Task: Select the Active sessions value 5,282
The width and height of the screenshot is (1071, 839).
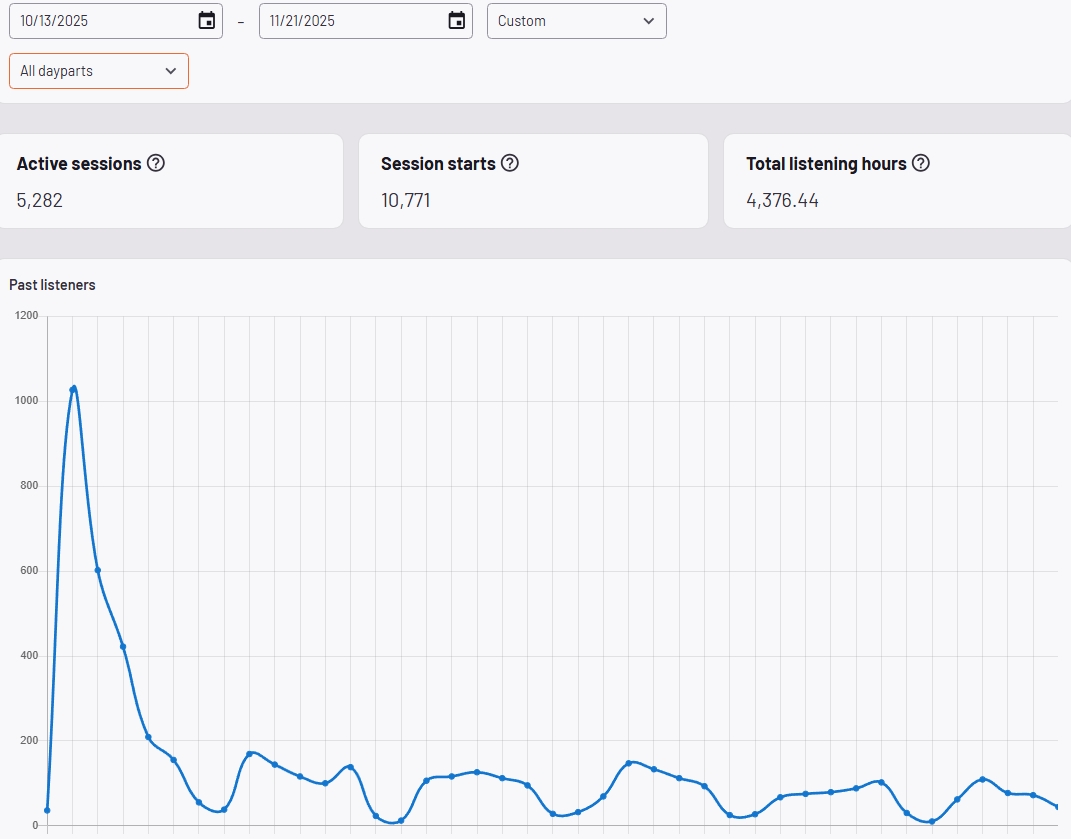Action: (x=40, y=200)
